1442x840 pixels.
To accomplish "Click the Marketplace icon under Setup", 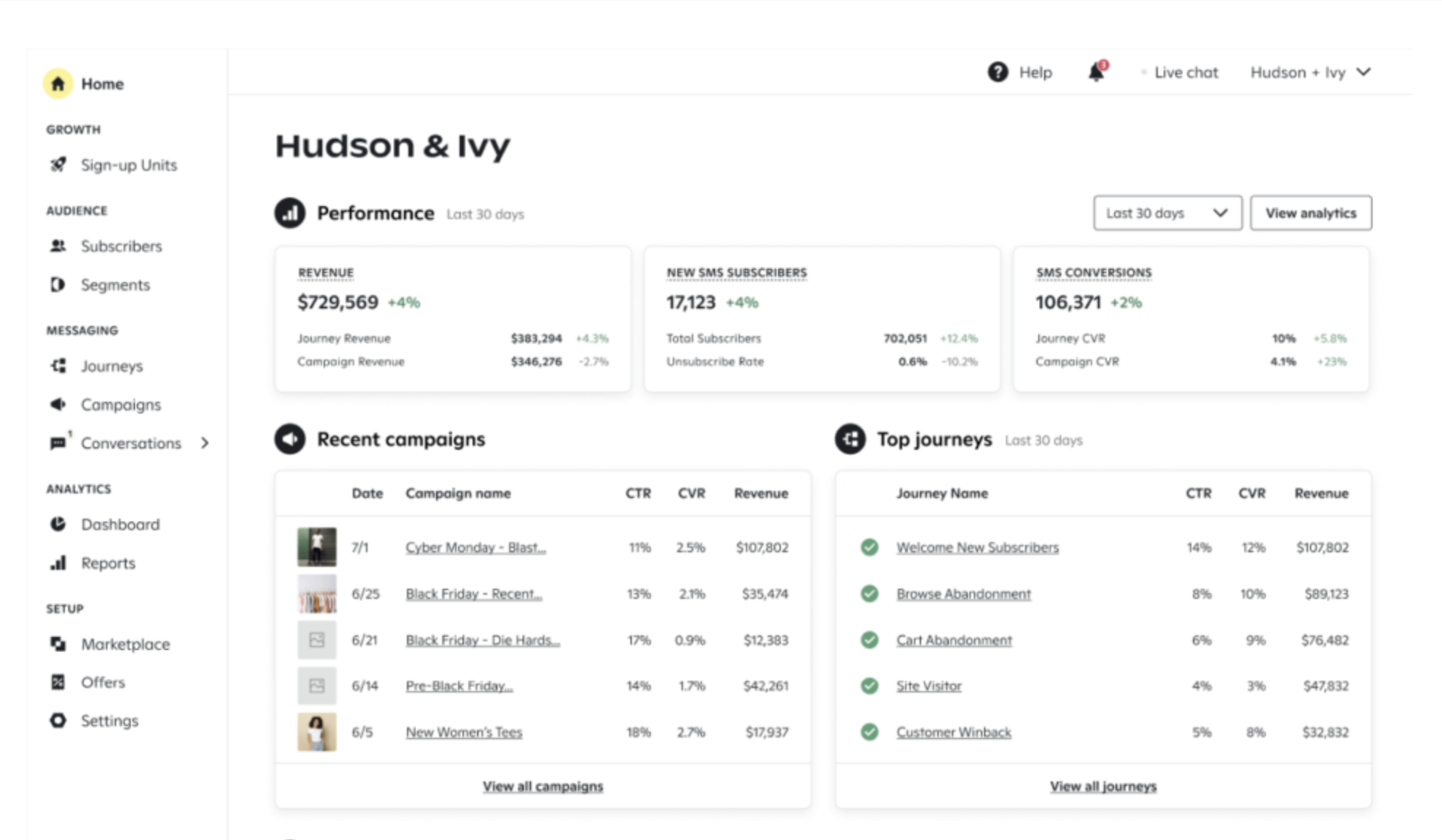I will [x=58, y=644].
